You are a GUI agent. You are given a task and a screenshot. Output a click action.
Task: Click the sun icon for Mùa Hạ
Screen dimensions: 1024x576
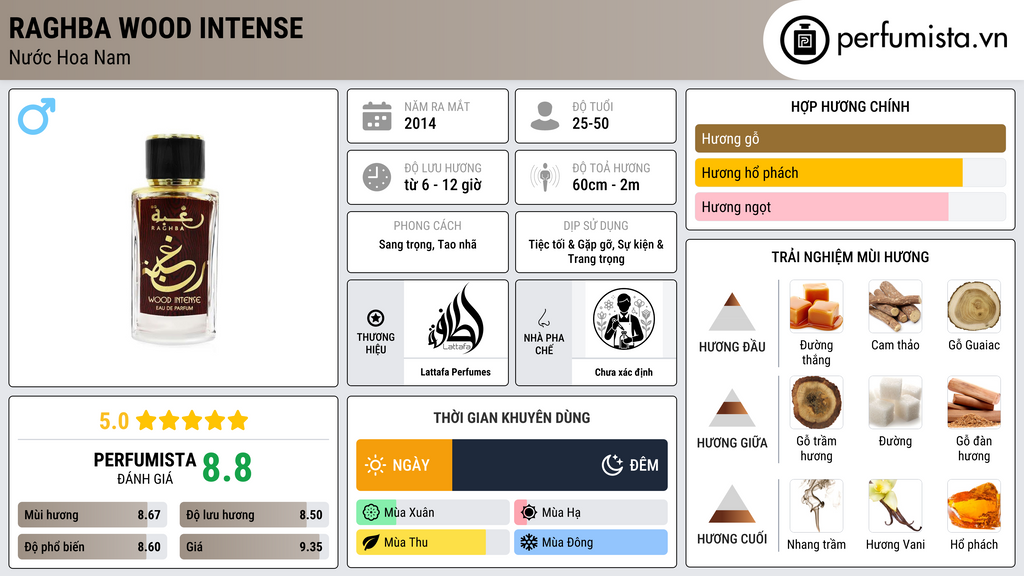coord(529,513)
